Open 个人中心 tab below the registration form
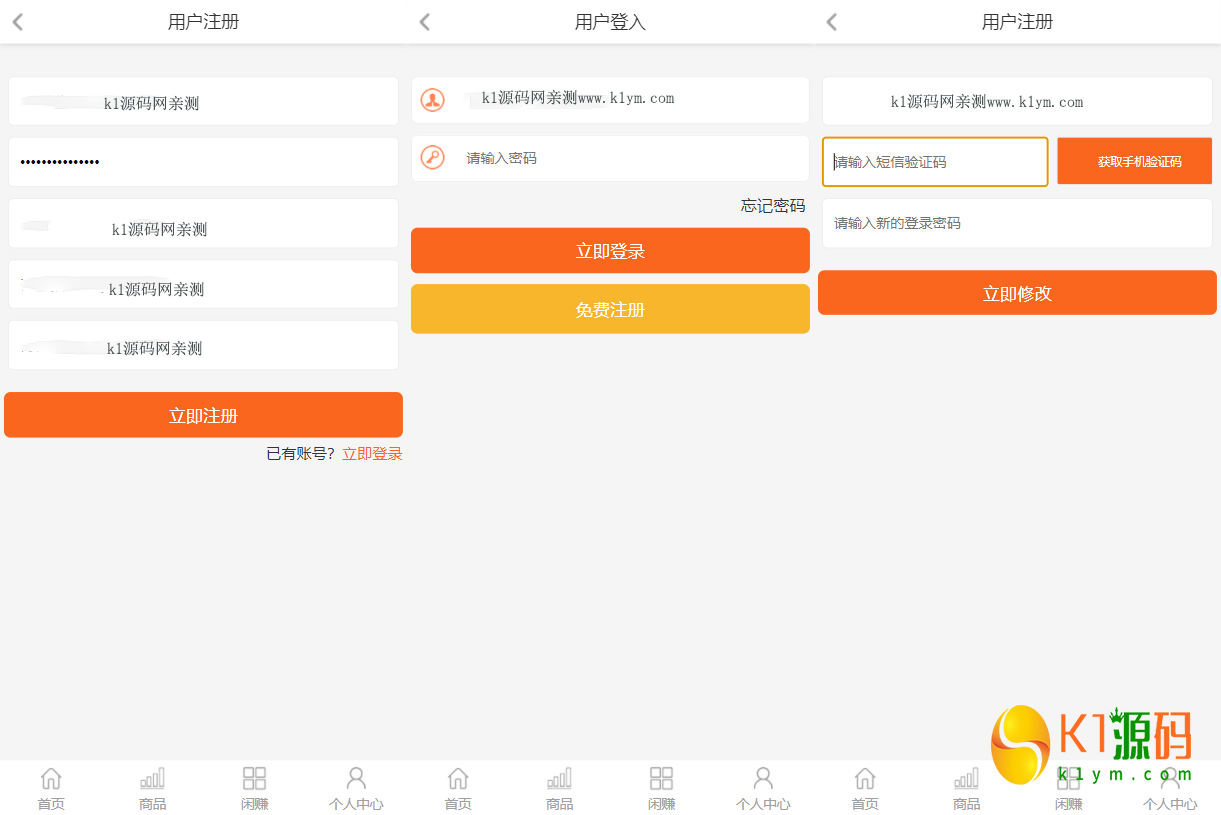The image size is (1221, 815). tap(356, 788)
